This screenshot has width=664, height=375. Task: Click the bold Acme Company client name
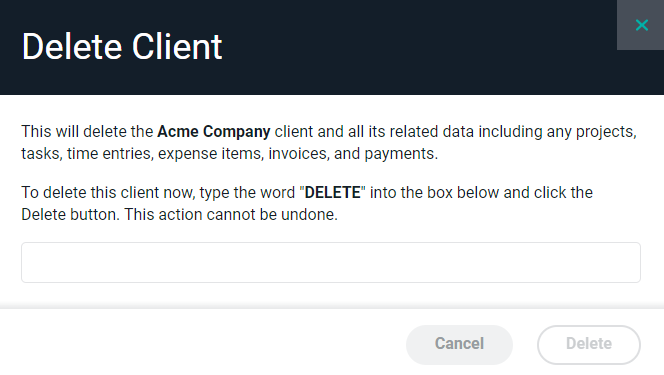point(213,132)
